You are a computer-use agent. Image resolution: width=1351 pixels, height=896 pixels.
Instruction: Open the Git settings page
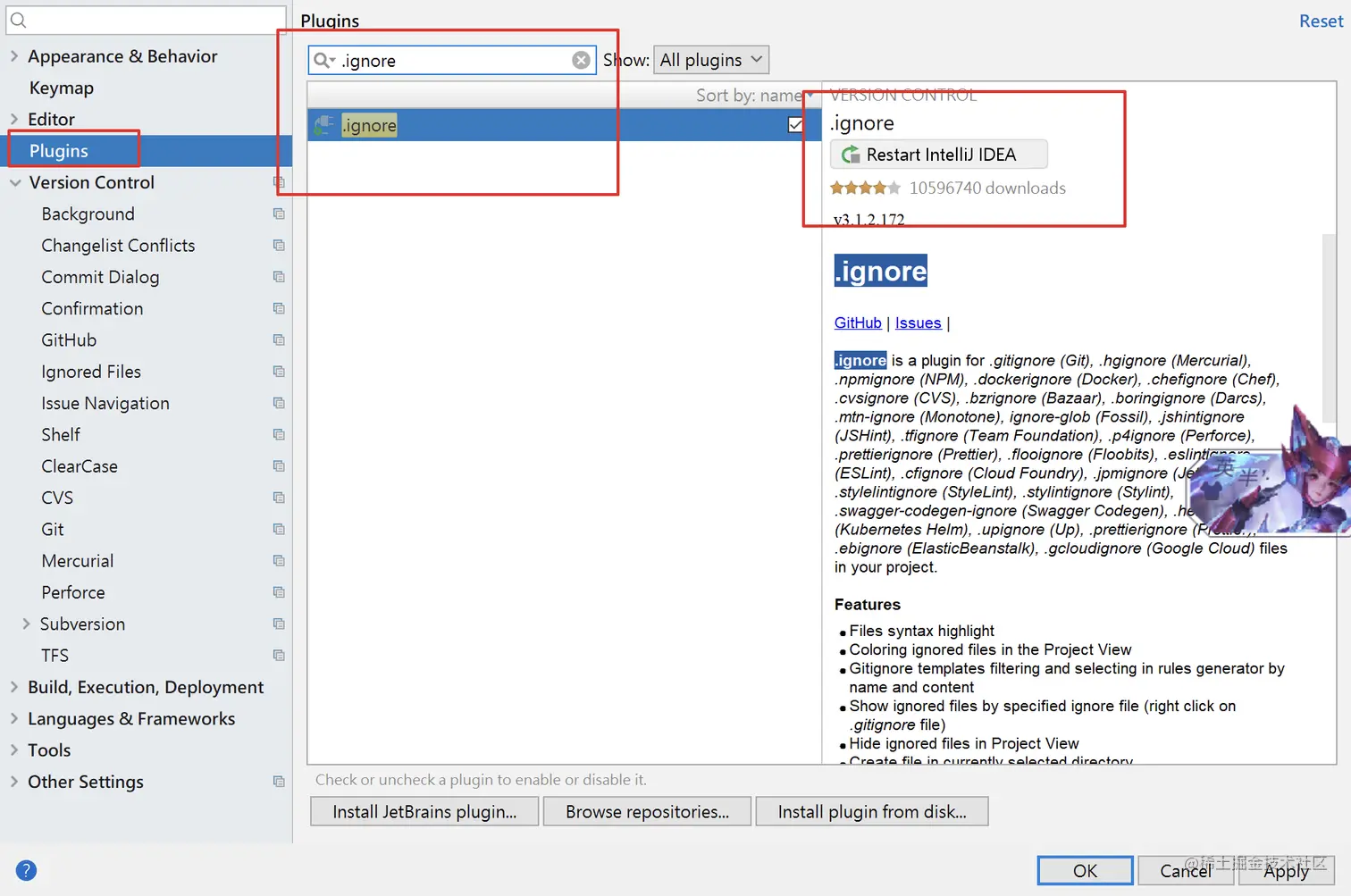pos(53,529)
